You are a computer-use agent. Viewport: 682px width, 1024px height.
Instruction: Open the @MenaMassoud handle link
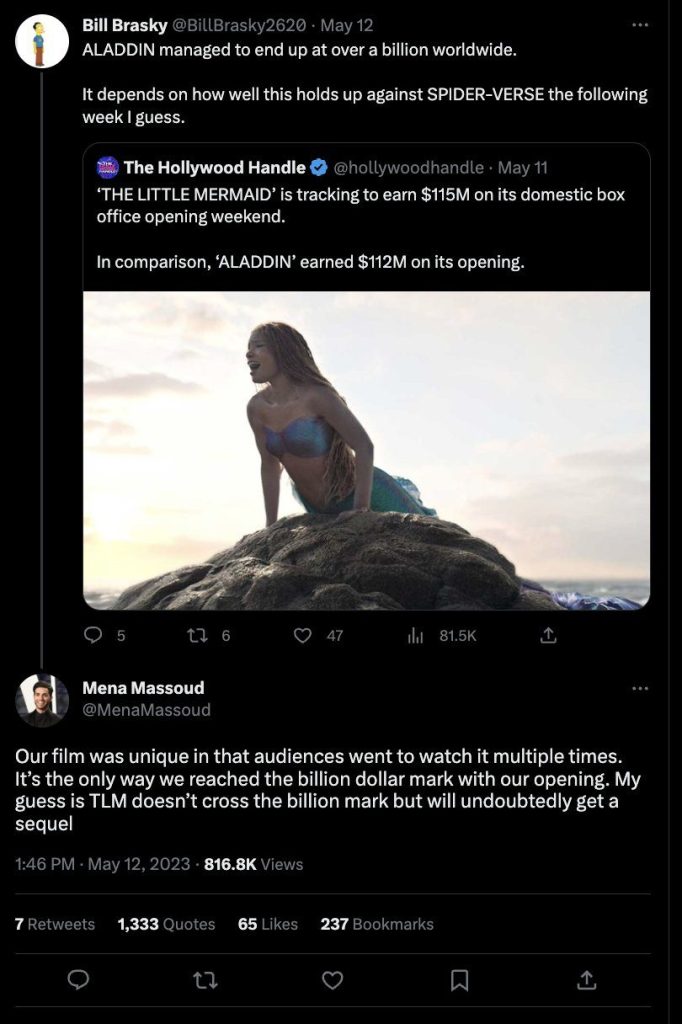[x=146, y=710]
